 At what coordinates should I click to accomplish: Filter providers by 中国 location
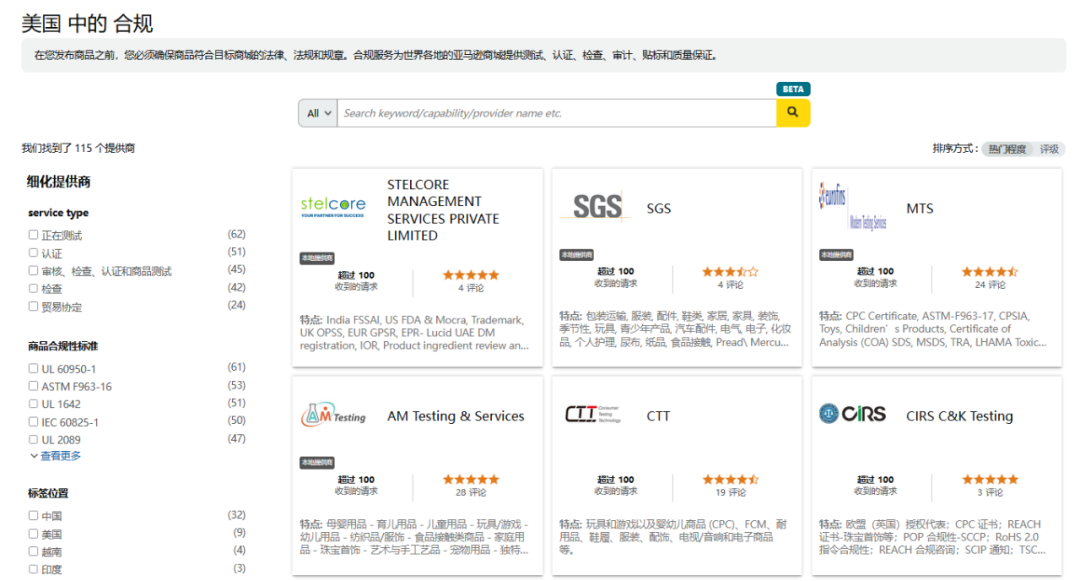pyautogui.click(x=33, y=515)
